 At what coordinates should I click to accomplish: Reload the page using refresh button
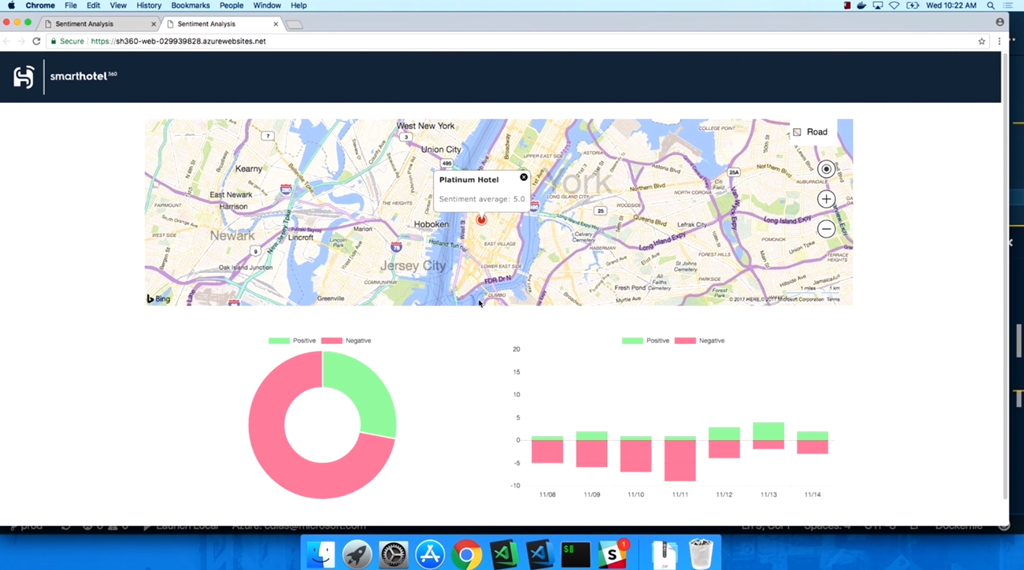tap(37, 41)
